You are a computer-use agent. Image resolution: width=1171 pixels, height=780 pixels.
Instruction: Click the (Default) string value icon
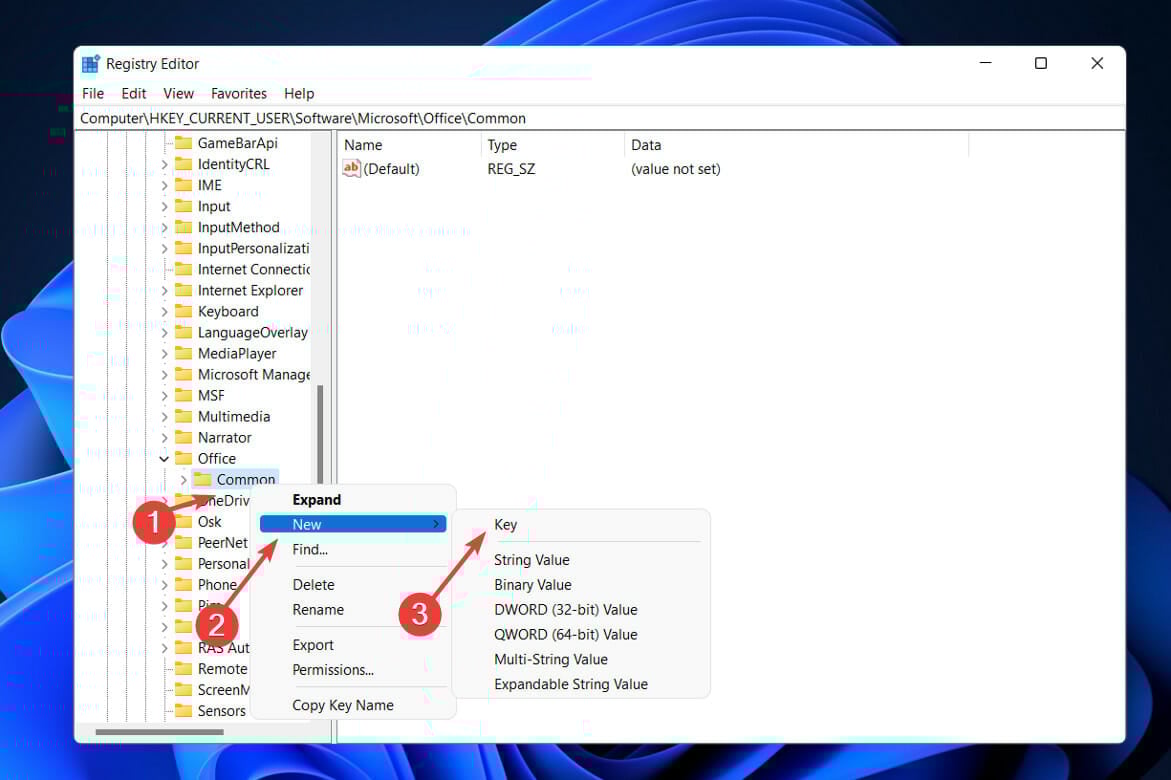point(352,168)
